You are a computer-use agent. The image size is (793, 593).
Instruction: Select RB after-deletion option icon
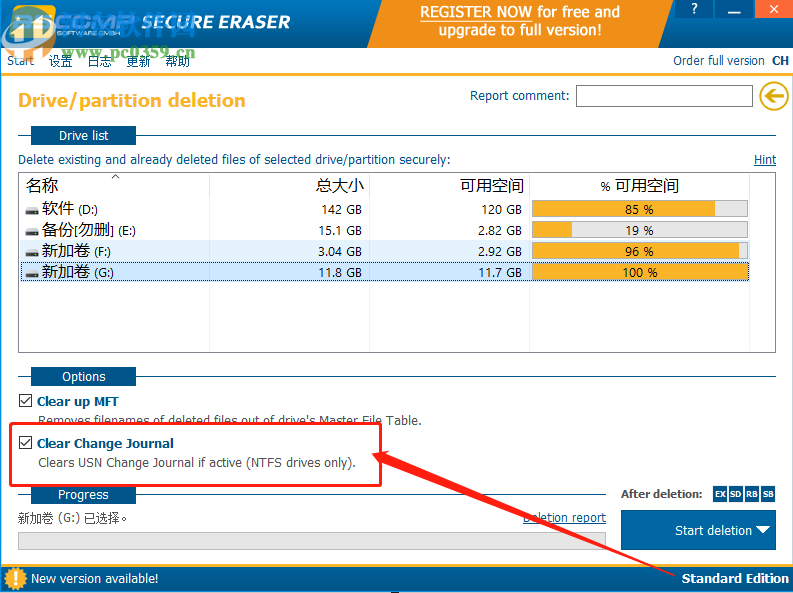pyautogui.click(x=752, y=494)
